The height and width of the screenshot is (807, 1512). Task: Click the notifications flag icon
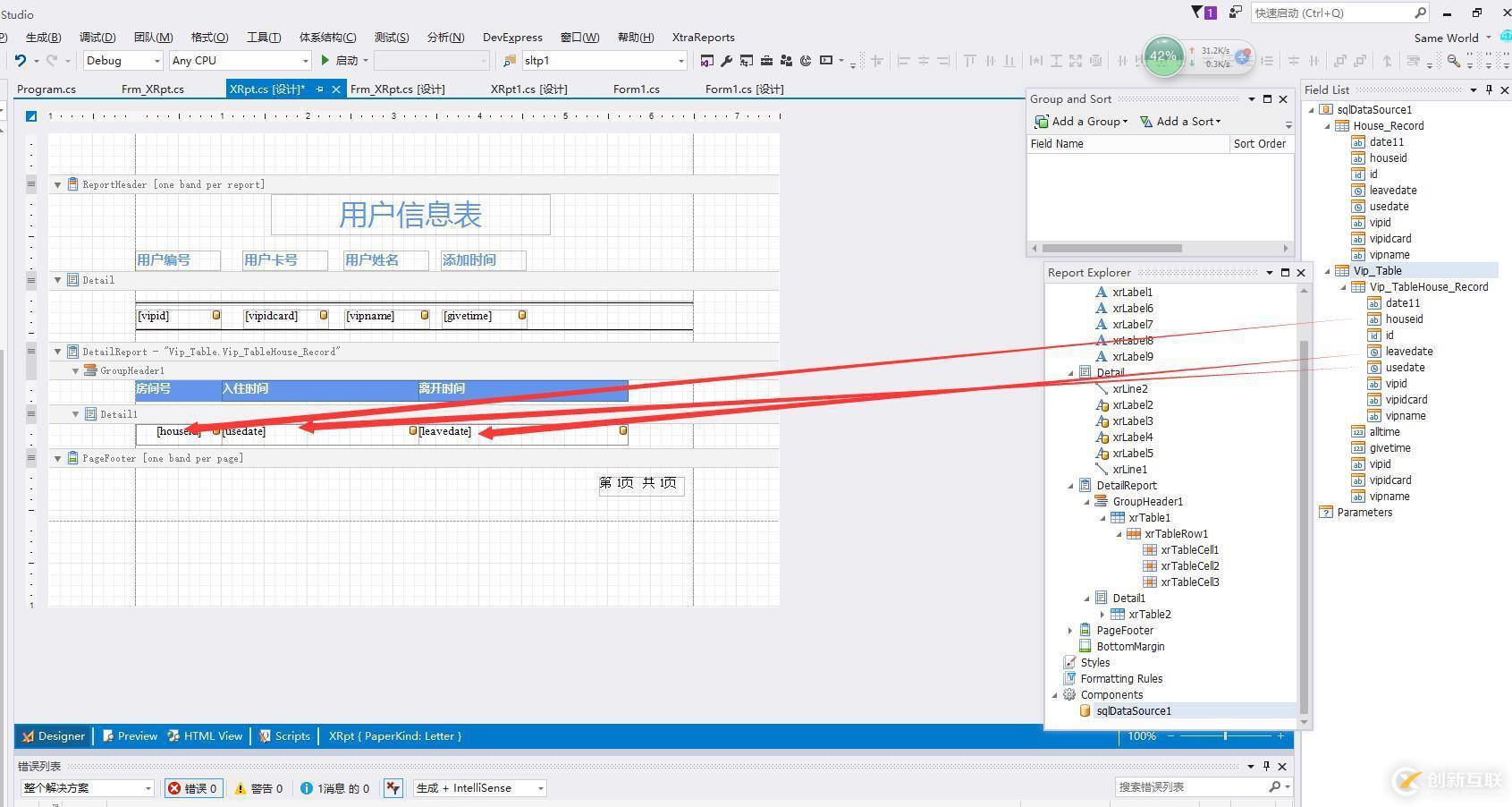click(x=1197, y=13)
